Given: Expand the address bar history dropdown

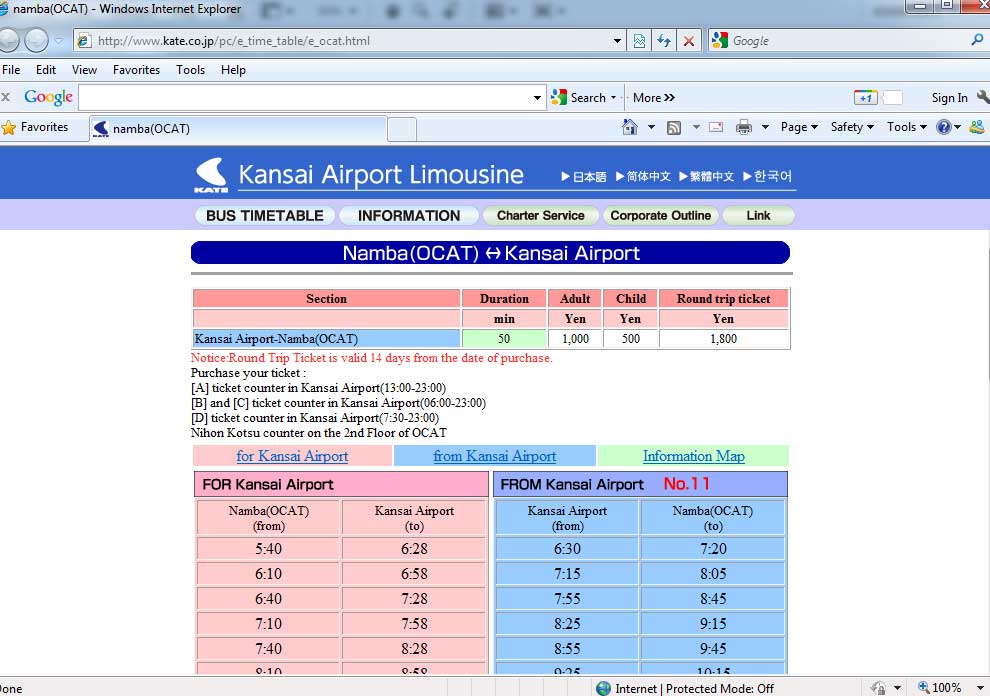Looking at the screenshot, I should (x=617, y=41).
